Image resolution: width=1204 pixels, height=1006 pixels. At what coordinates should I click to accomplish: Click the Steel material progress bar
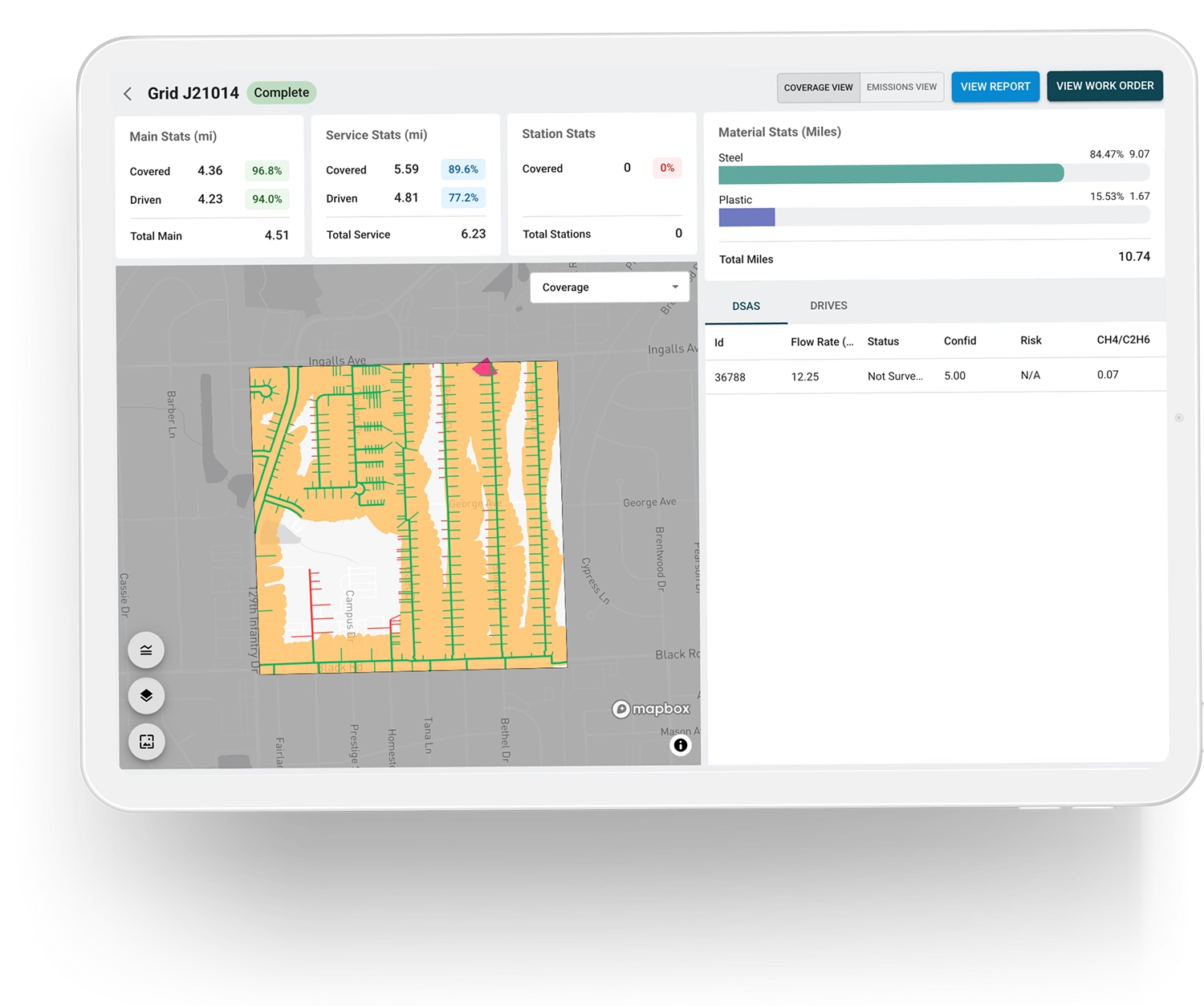[x=934, y=173]
